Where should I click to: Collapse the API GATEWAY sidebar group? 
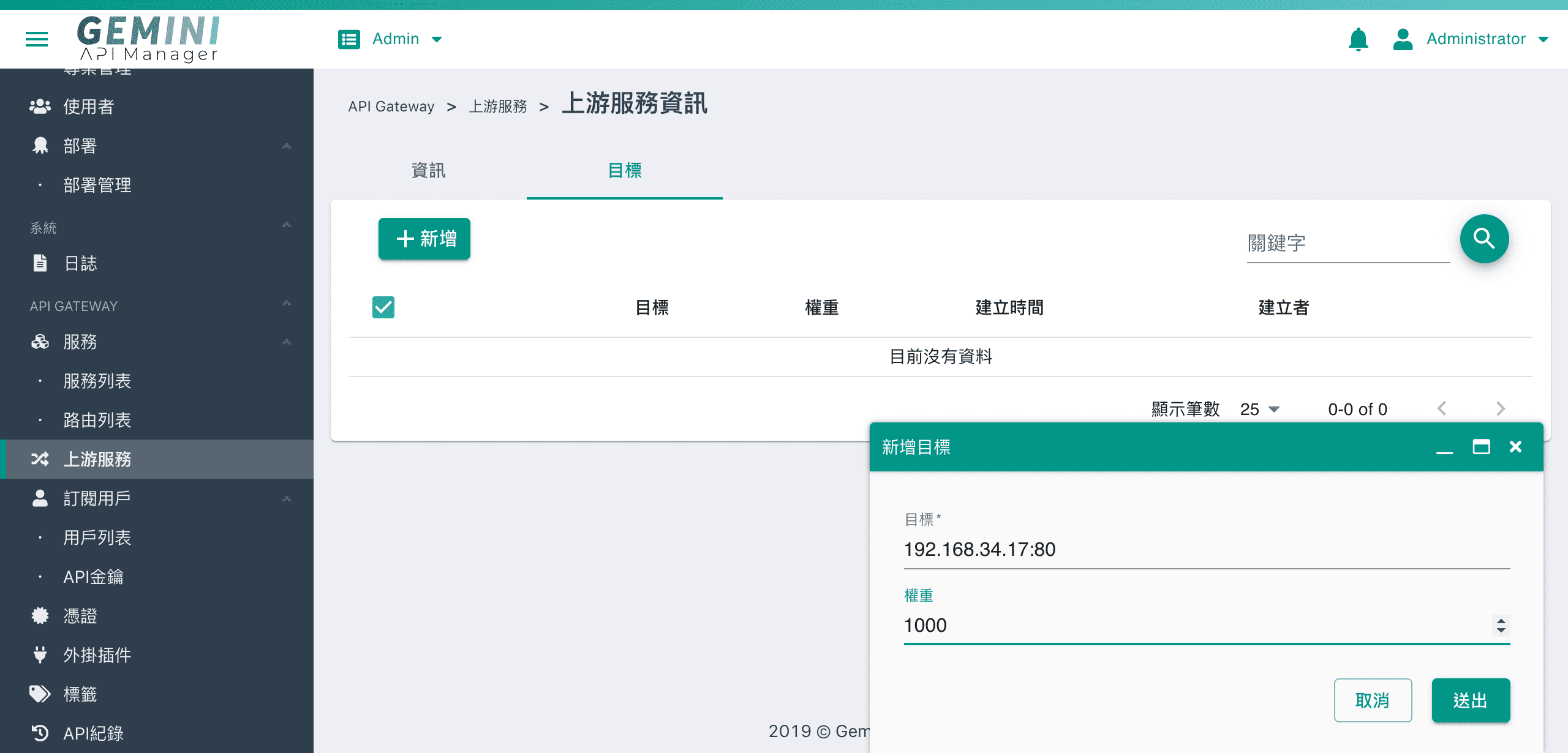[x=286, y=302]
